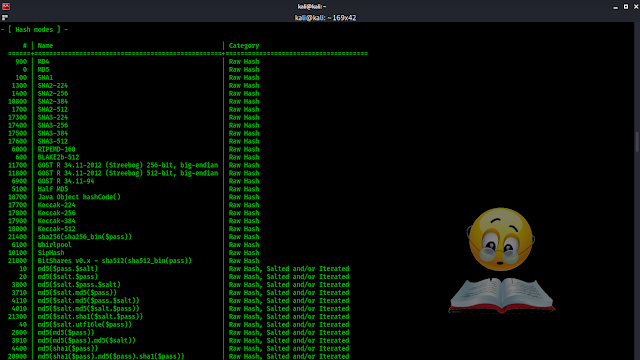Select the 'SHA2-224' entry
640x360 pixels.
pyautogui.click(x=53, y=85)
